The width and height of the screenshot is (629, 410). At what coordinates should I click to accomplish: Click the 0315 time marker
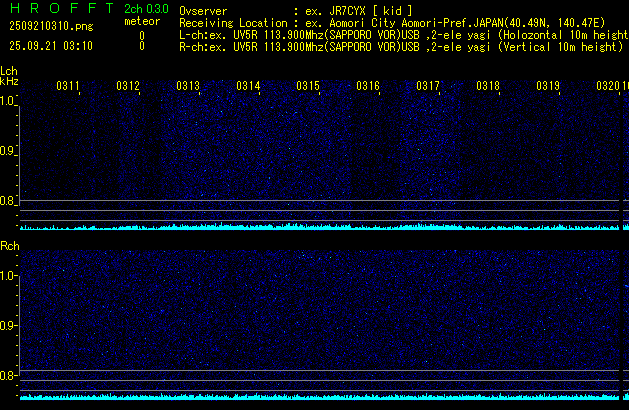[x=308, y=87]
